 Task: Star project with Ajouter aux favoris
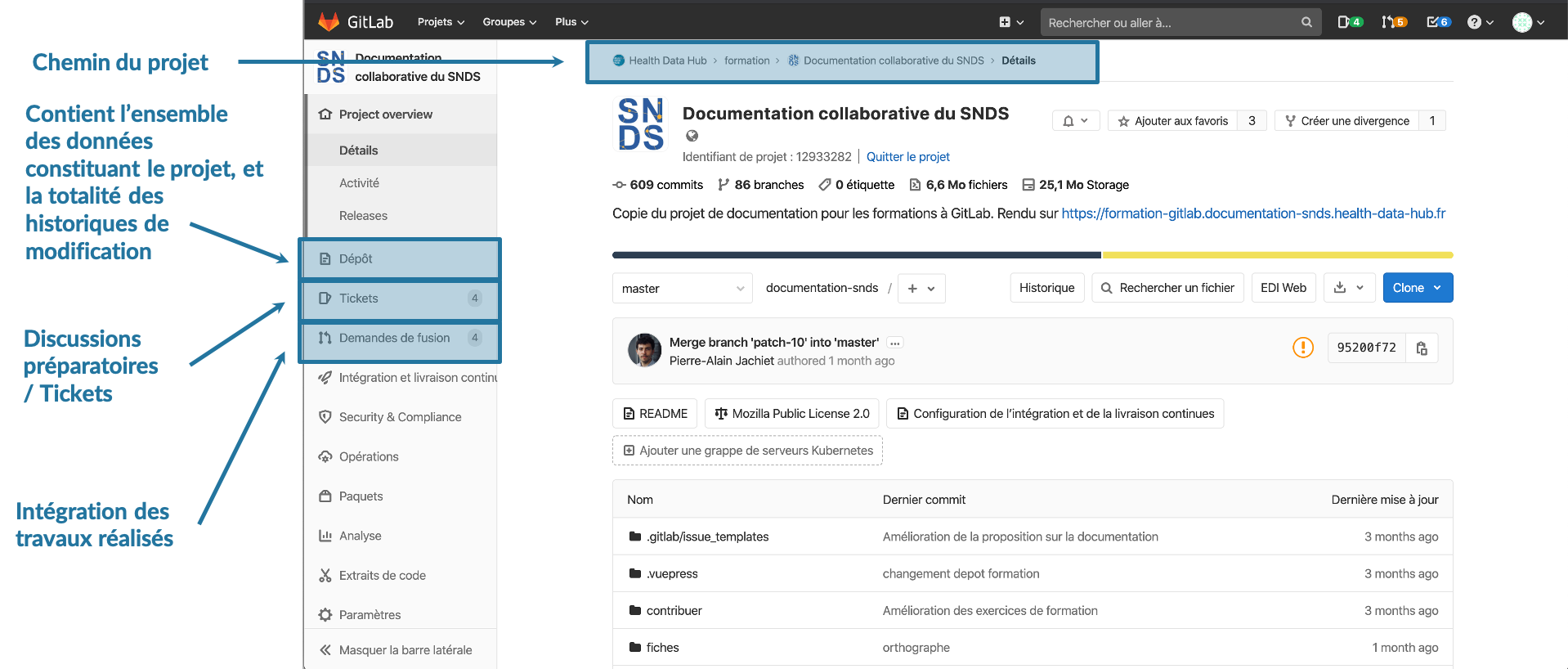coord(1172,121)
